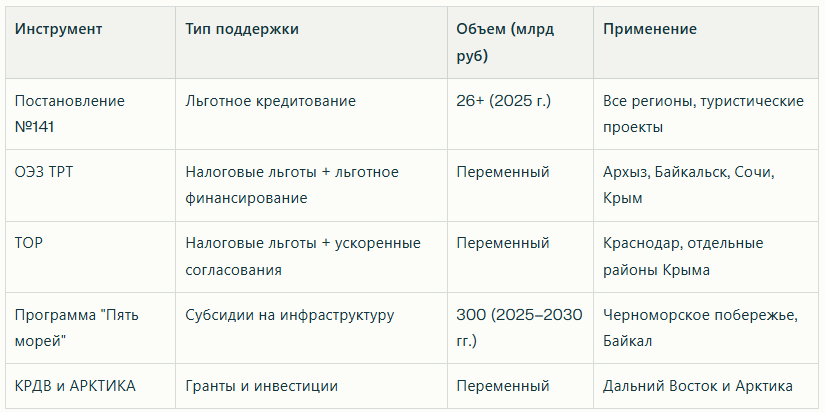Click the 'Тип поддержки' column header
This screenshot has width=825, height=412.
242,29
